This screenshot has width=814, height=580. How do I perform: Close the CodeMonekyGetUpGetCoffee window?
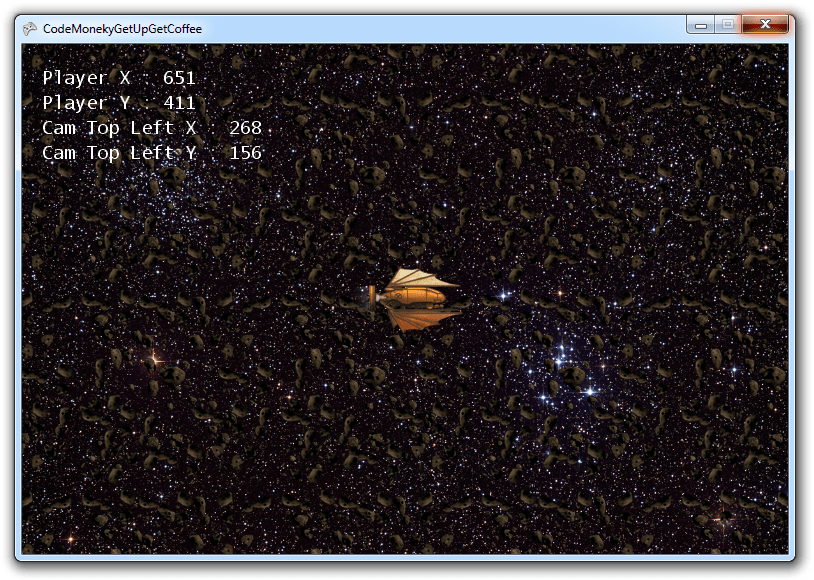point(765,24)
